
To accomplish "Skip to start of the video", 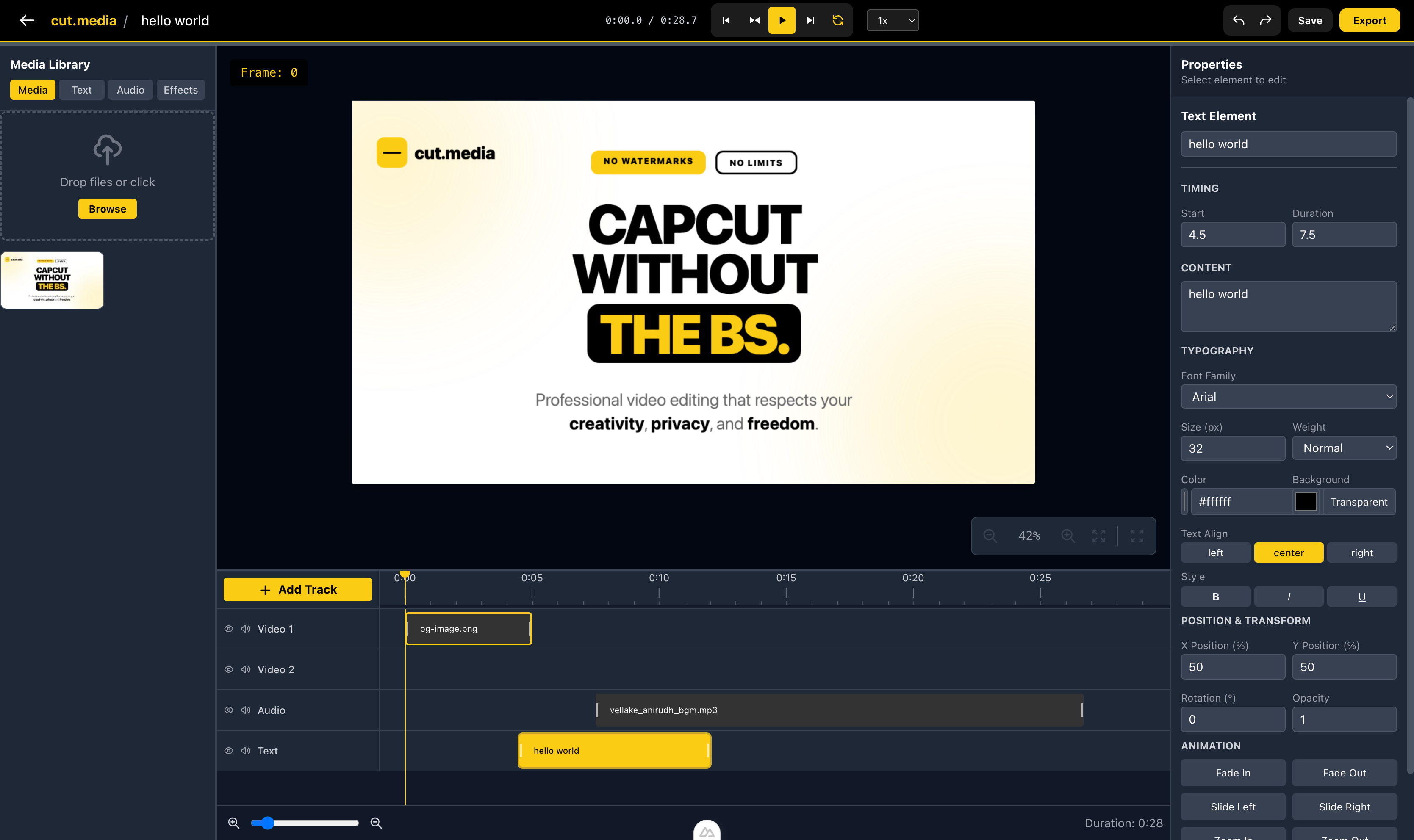I will click(x=725, y=20).
